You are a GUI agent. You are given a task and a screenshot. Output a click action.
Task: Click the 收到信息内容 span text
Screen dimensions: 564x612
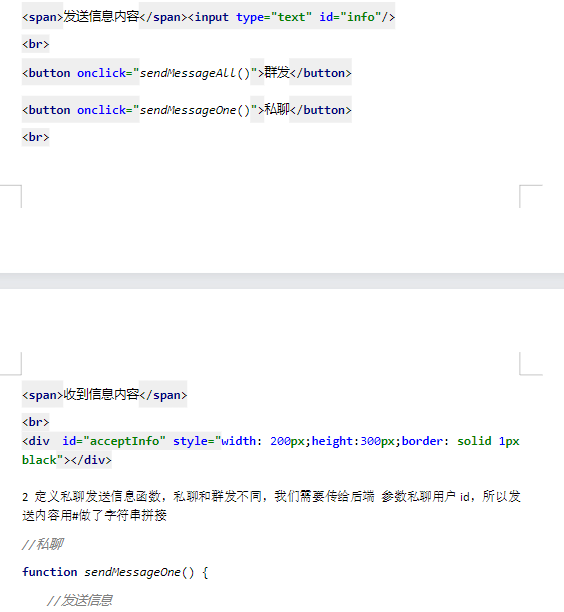(x=101, y=394)
